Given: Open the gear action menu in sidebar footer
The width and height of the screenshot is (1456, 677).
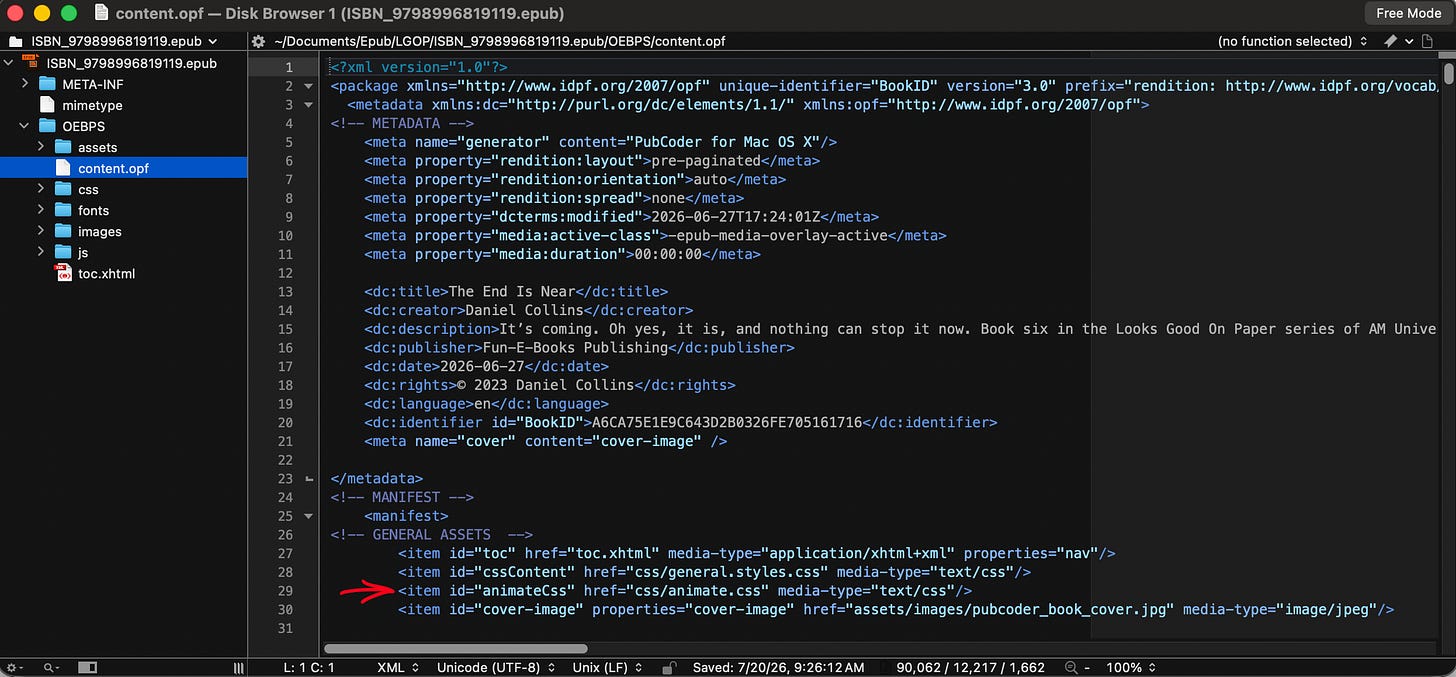Looking at the screenshot, I should (x=13, y=667).
